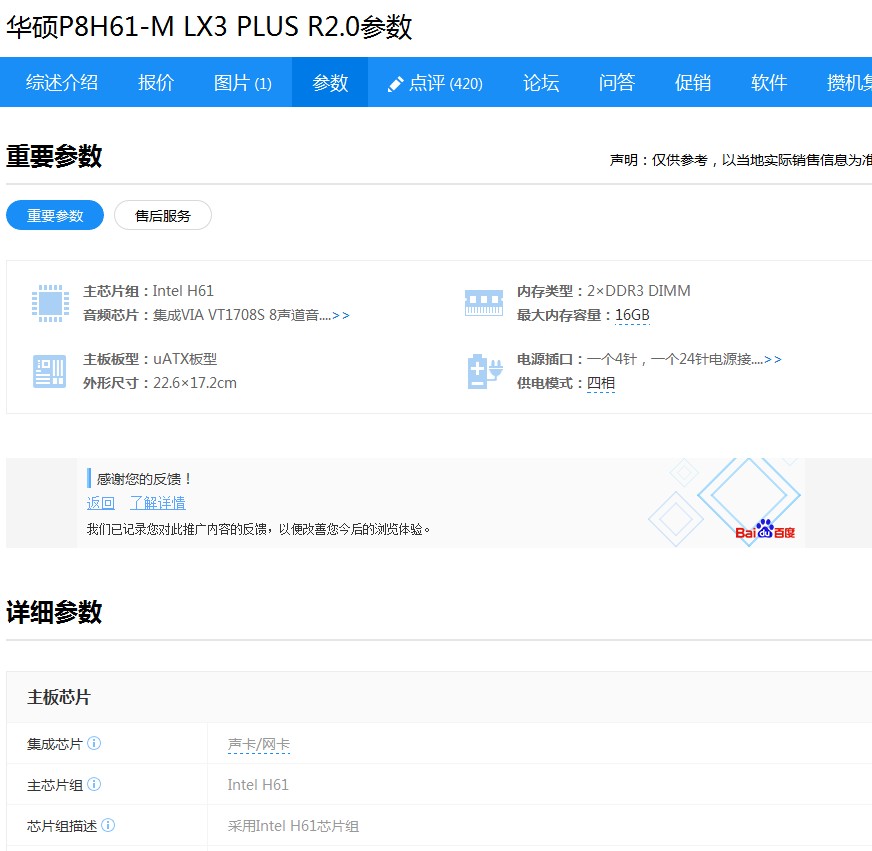872x851 pixels.
Task: Click the 返回 link in feedback banner
Action: point(101,503)
